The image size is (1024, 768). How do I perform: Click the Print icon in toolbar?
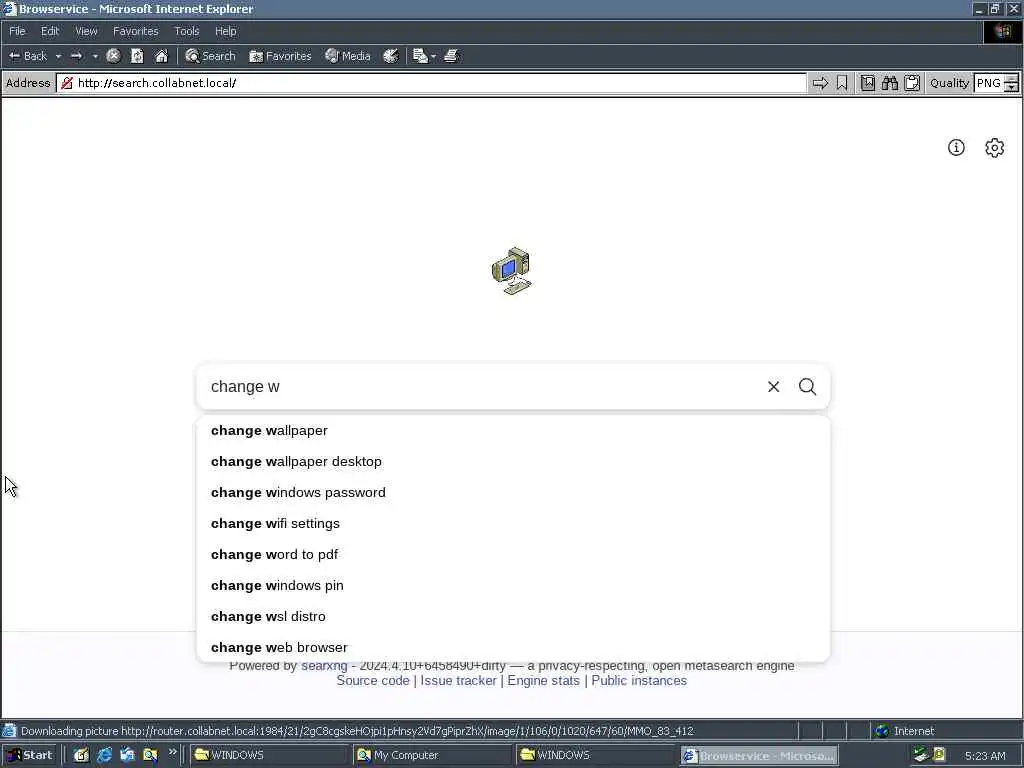451,56
